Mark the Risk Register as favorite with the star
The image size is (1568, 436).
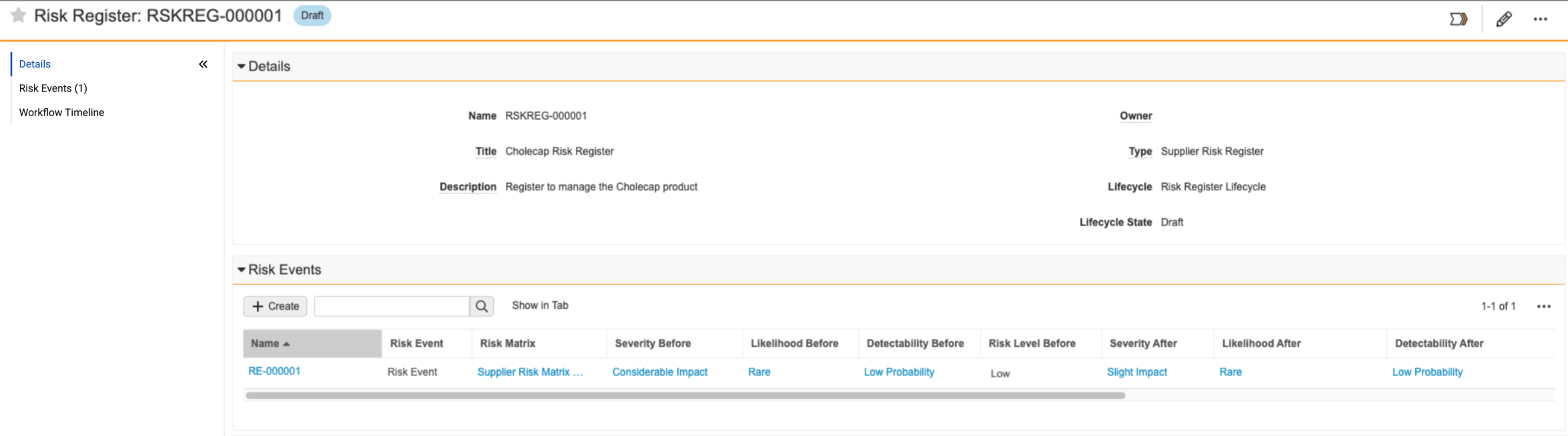(x=19, y=15)
